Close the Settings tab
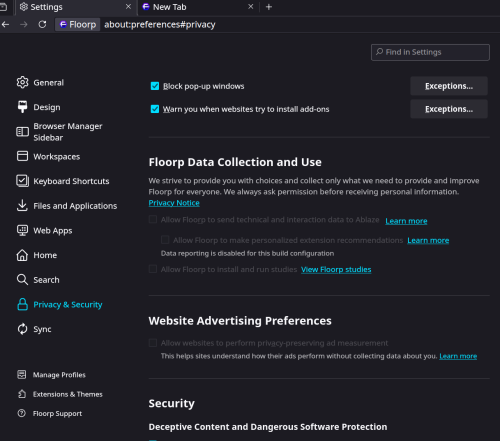 tap(128, 7)
